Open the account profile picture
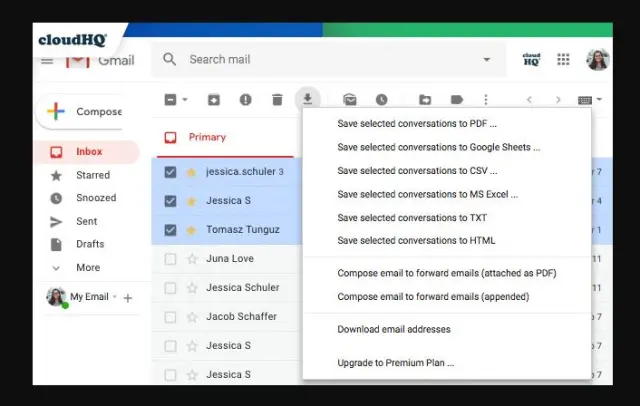Image resolution: width=640 pixels, height=406 pixels. click(598, 60)
